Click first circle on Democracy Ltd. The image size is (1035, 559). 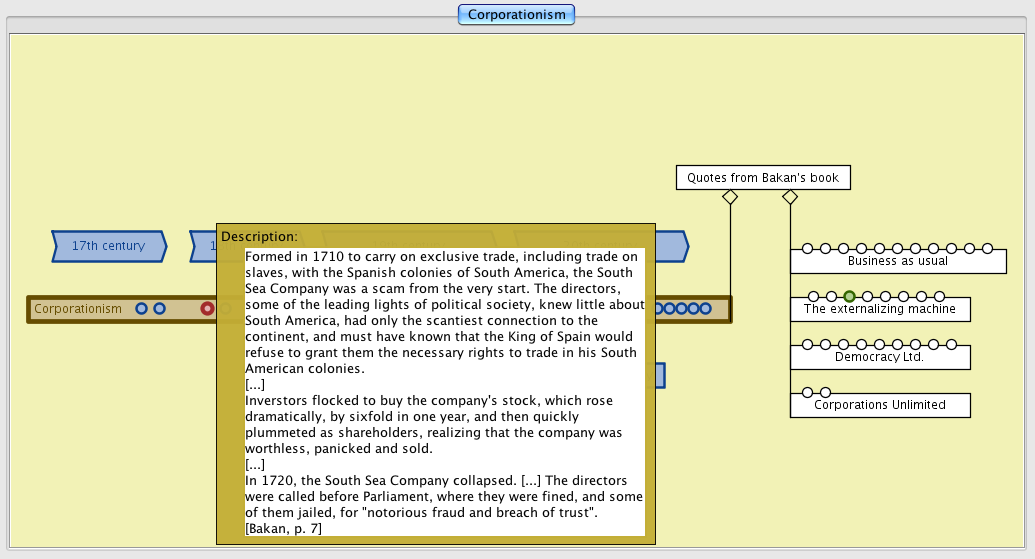coord(807,344)
